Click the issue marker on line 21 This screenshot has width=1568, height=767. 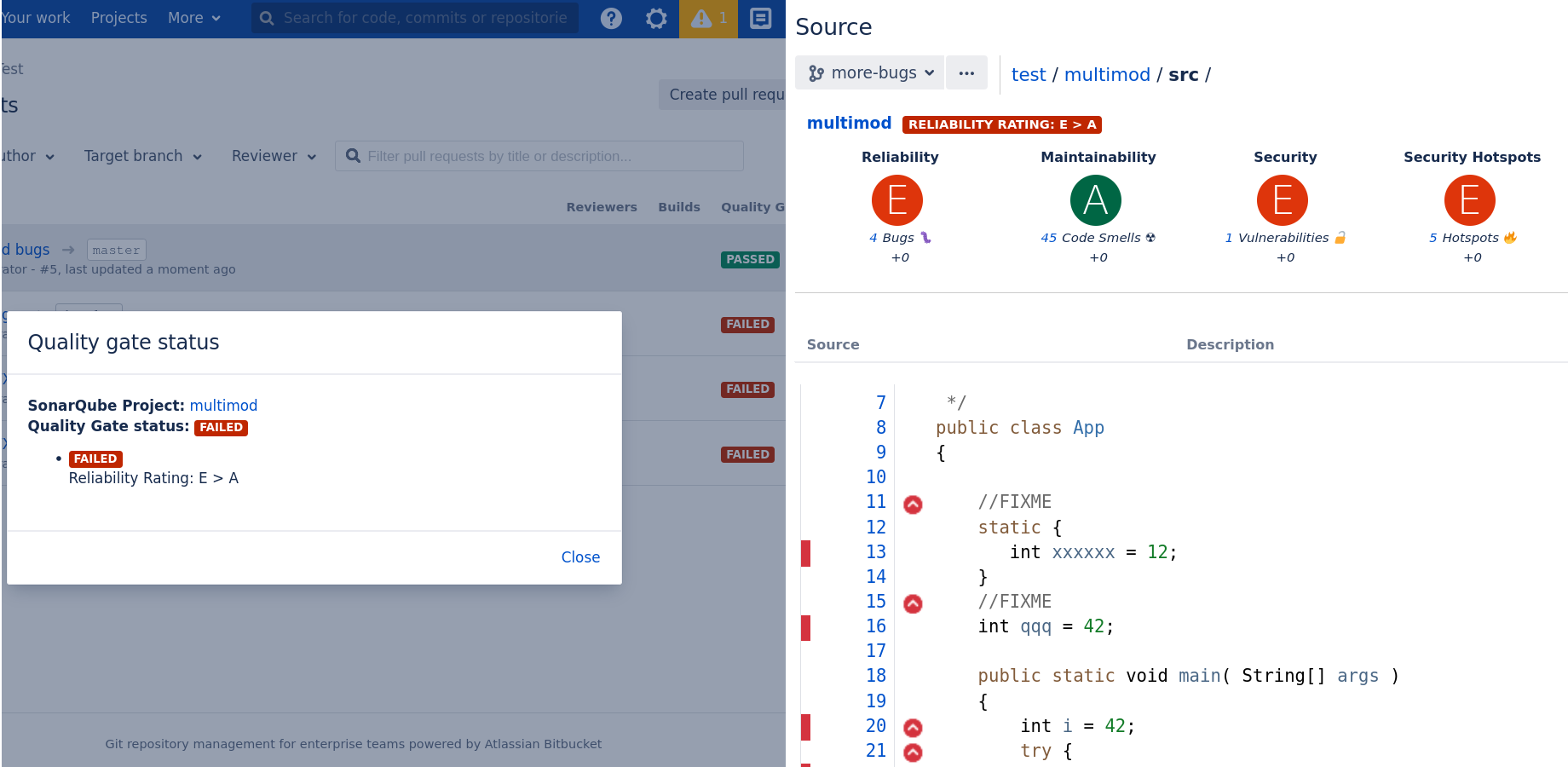point(913,753)
